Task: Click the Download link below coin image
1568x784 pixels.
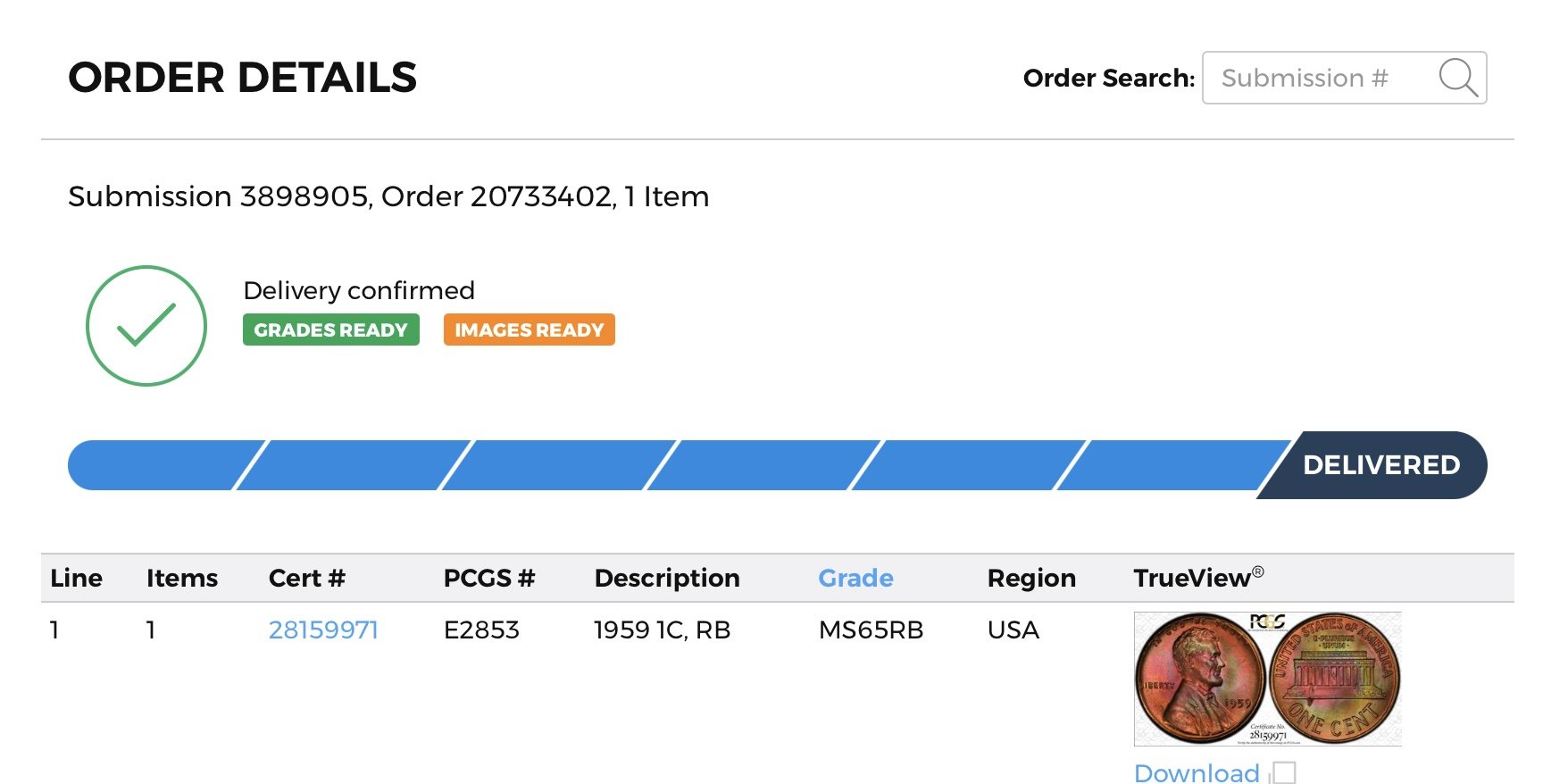Action: (1197, 772)
